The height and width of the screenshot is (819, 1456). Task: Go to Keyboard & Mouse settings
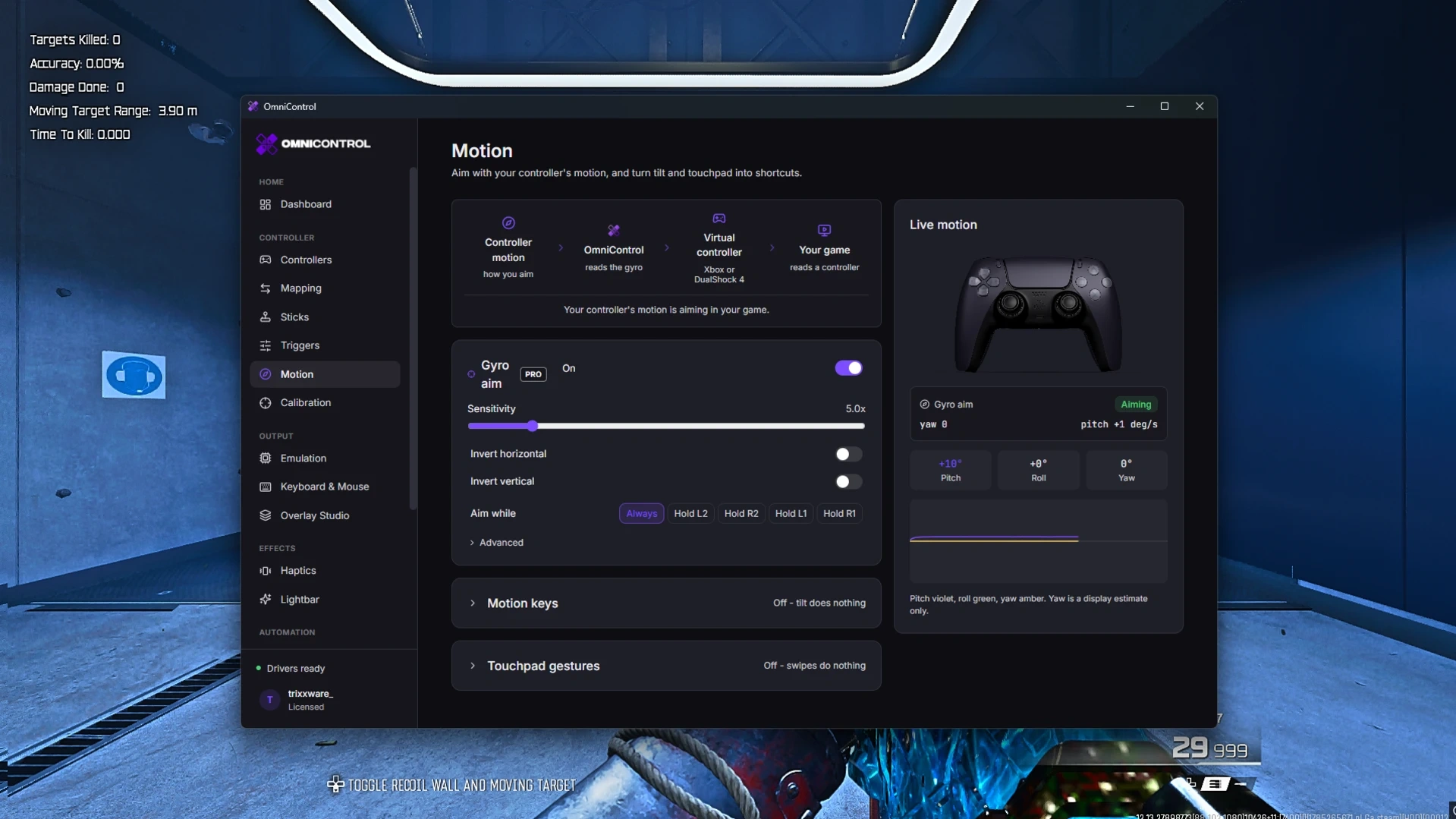325,487
